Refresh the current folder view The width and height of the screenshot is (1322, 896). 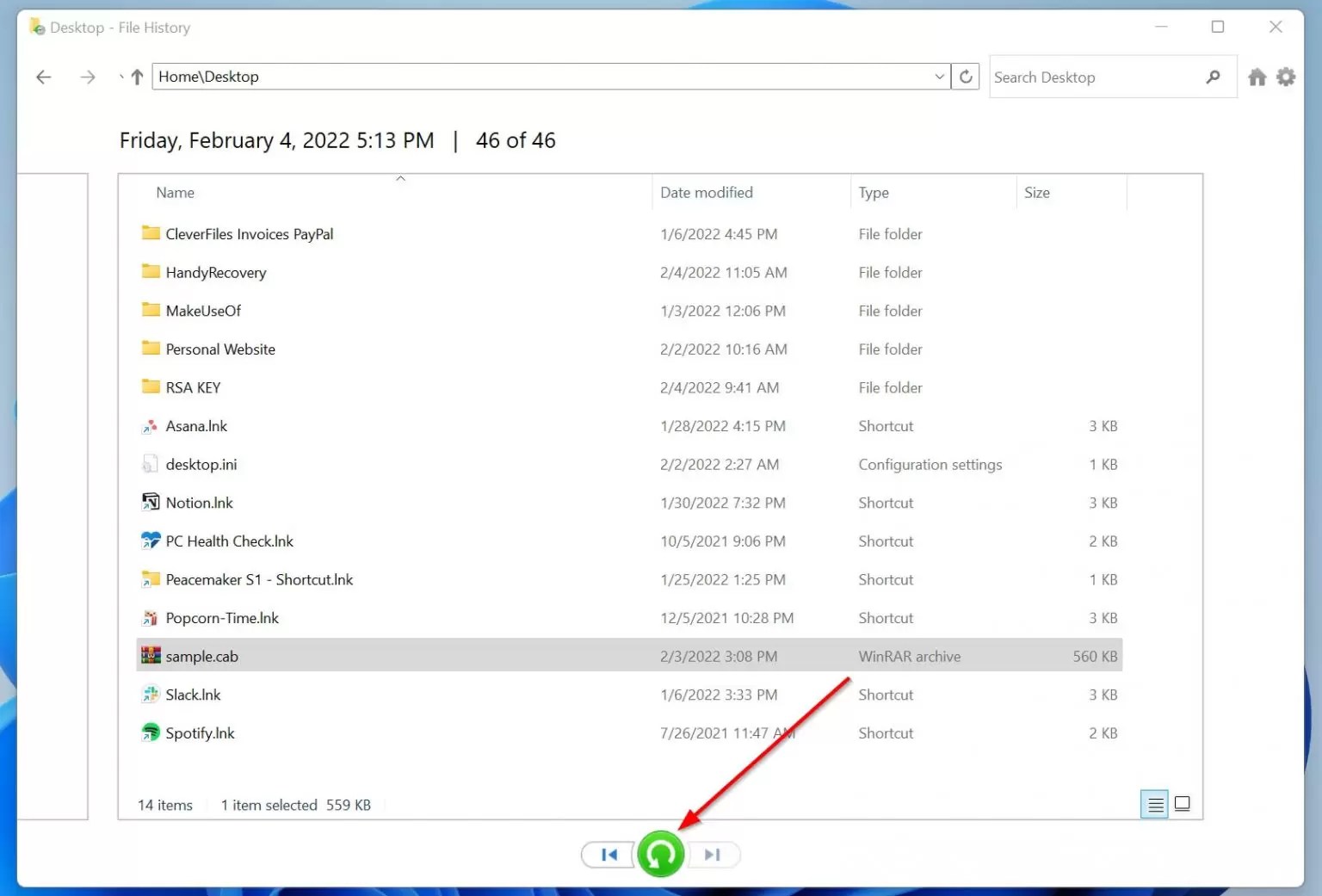tap(965, 76)
